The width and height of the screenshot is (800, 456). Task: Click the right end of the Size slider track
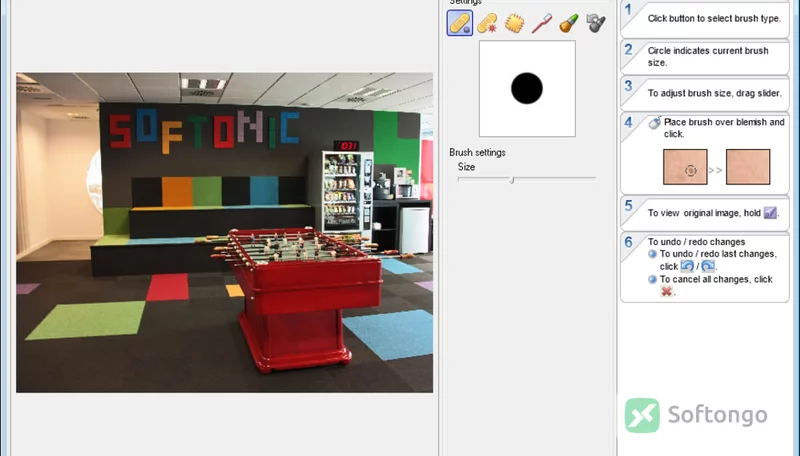(594, 179)
